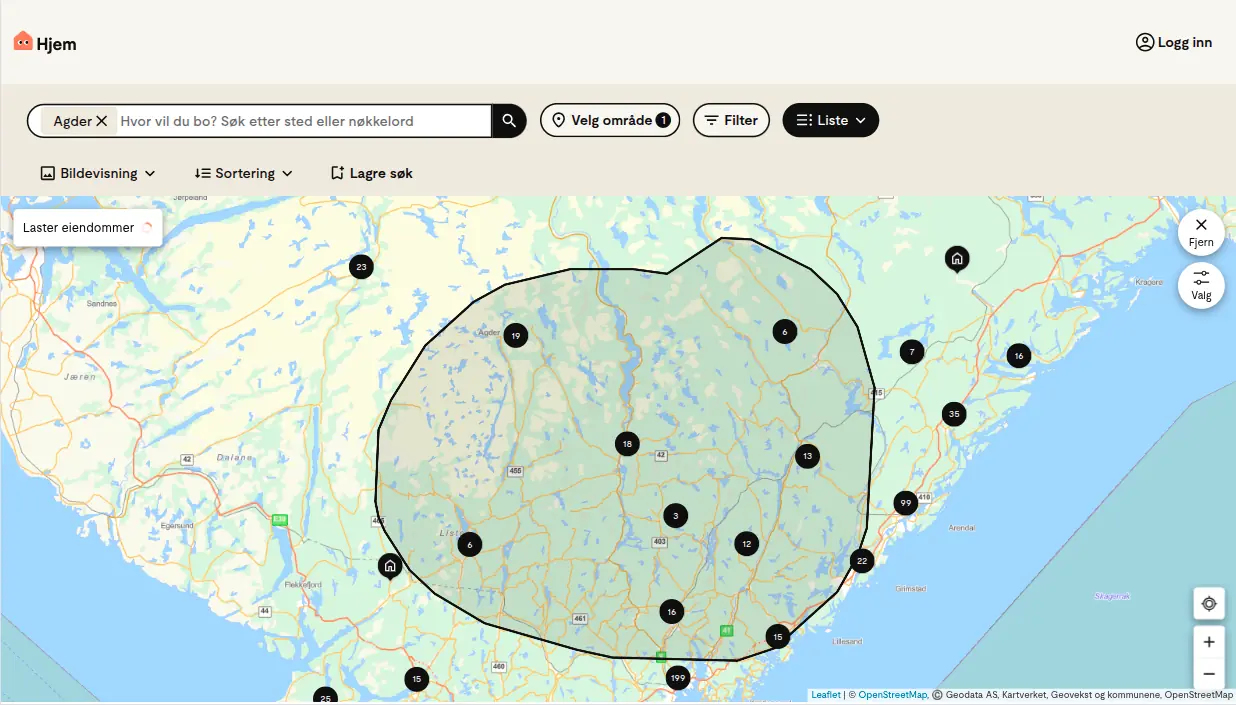1236x705 pixels.
Task: Open the Bildevisning dropdown
Action: [x=97, y=172]
